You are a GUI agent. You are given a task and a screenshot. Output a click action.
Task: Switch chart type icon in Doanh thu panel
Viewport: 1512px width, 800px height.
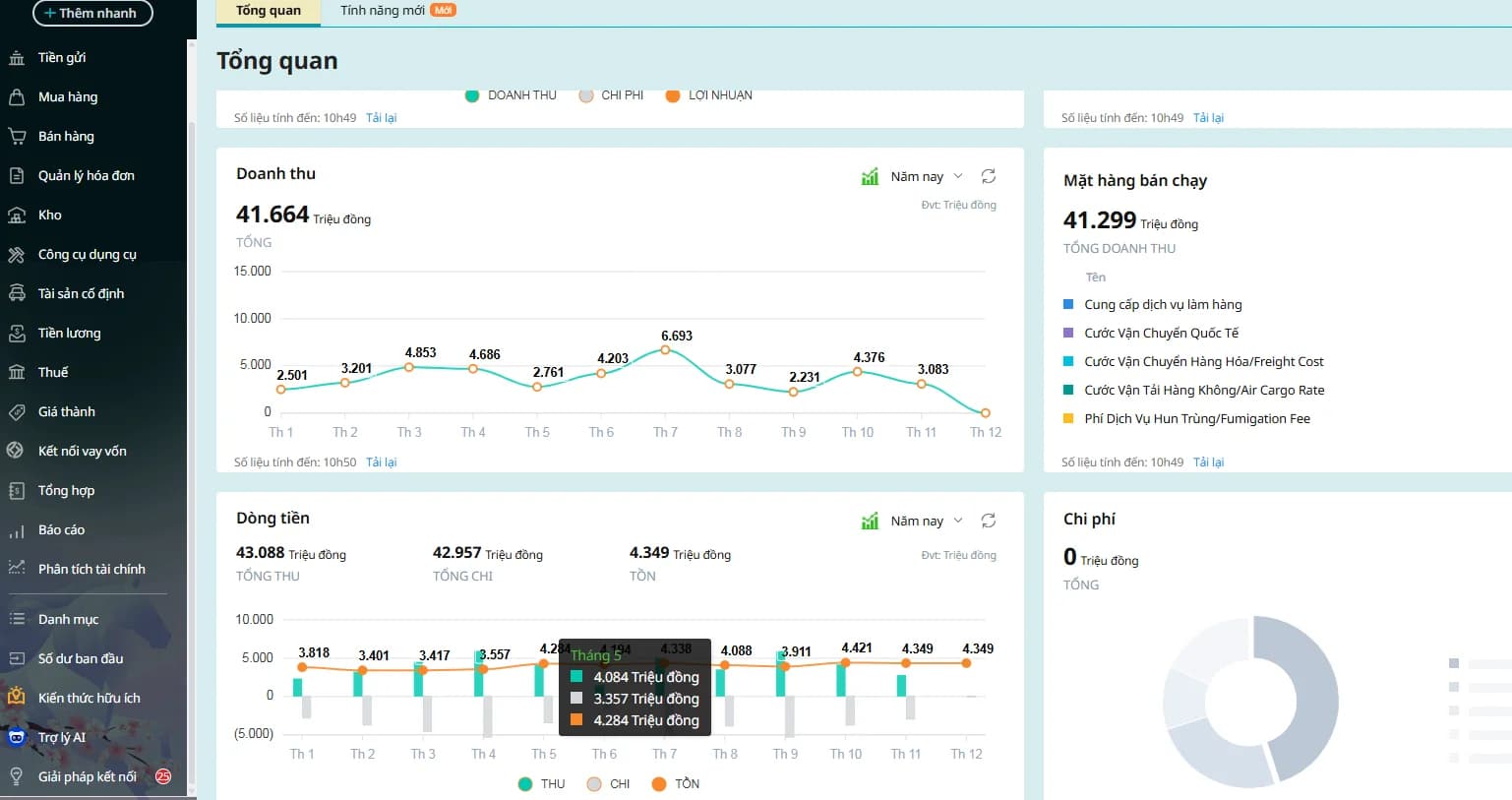click(870, 177)
